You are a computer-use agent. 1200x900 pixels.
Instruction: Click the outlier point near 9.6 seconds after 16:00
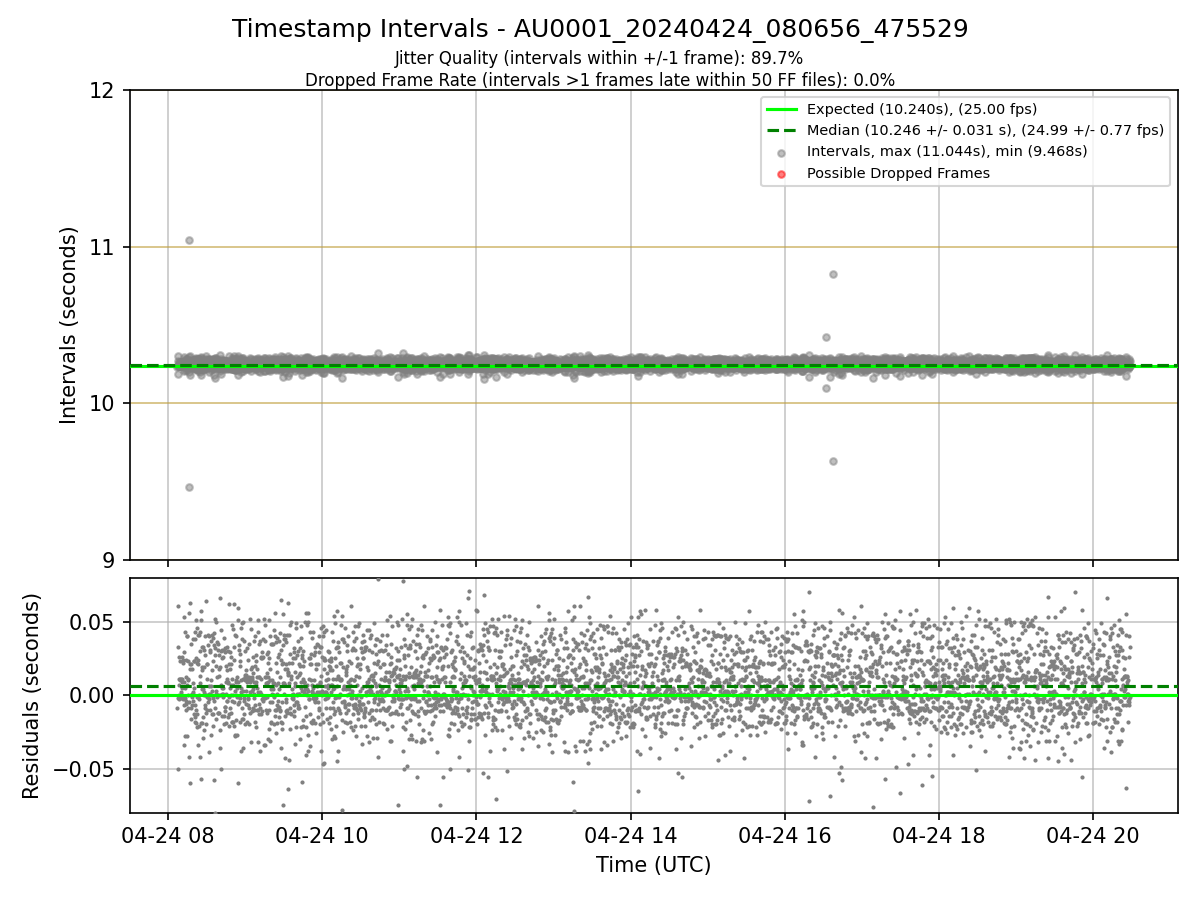point(833,461)
